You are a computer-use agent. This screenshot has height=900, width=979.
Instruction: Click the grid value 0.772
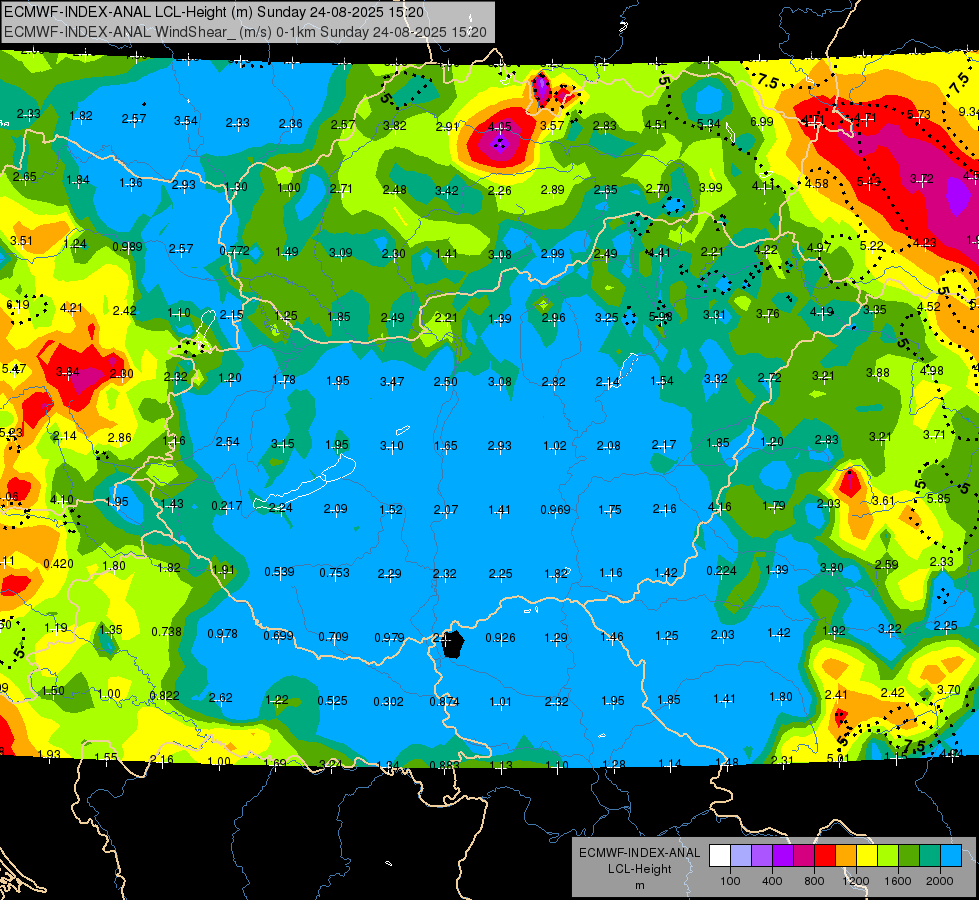point(234,250)
